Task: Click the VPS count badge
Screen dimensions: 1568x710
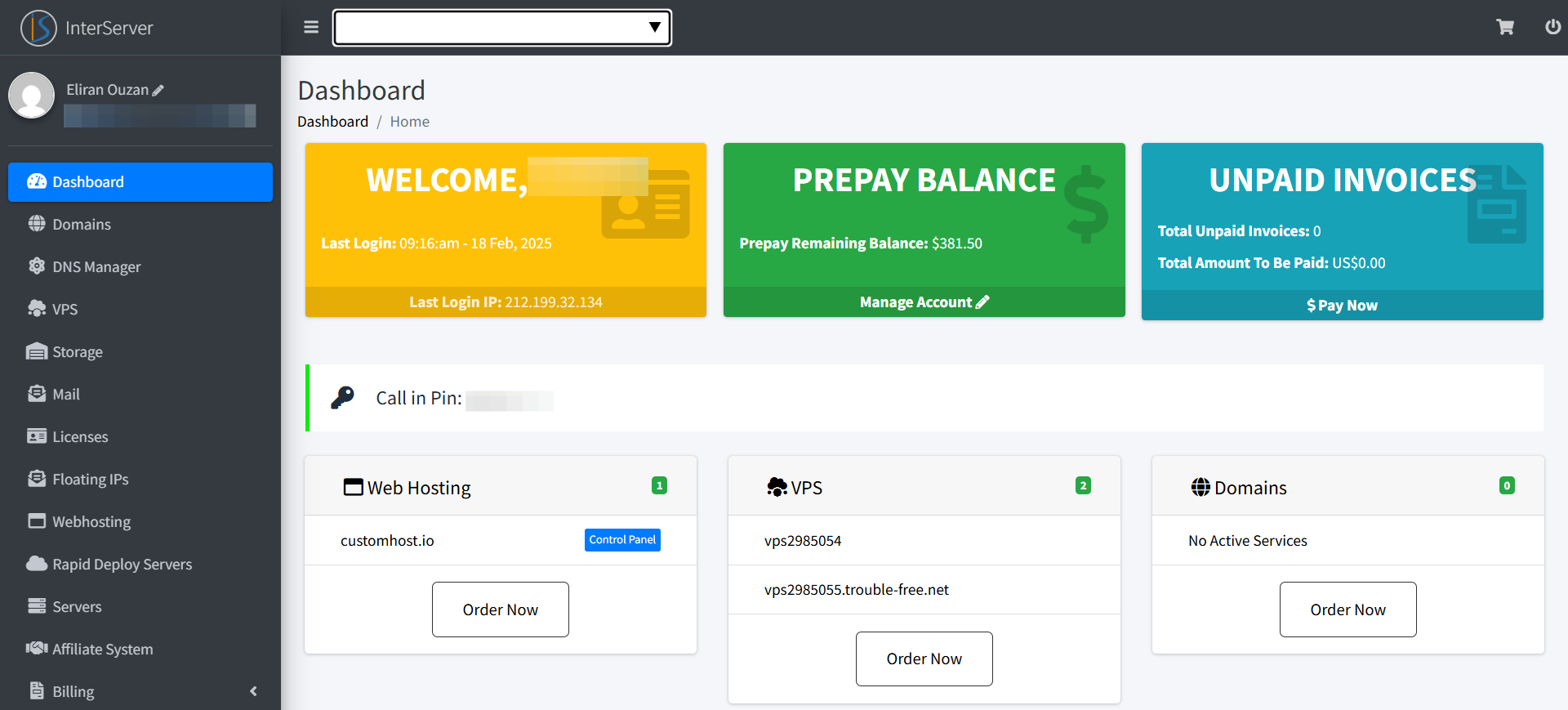Action: [x=1083, y=485]
